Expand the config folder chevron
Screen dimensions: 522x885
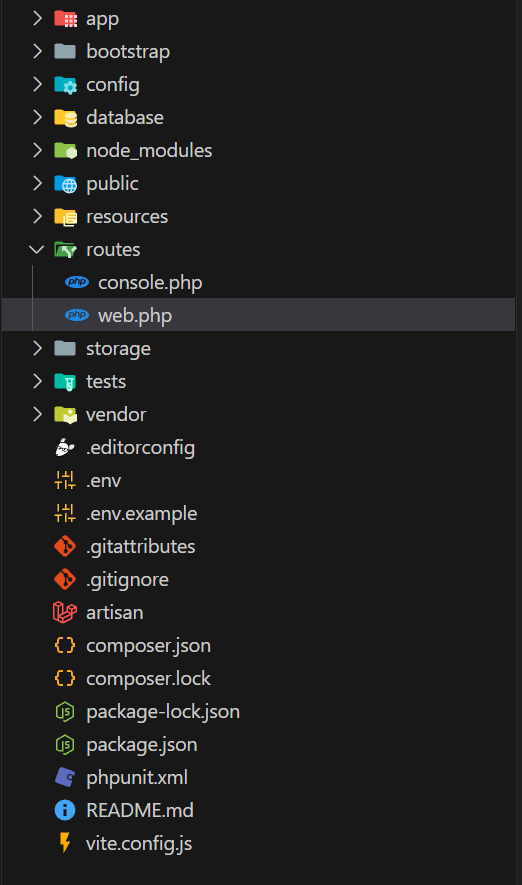[37, 85]
